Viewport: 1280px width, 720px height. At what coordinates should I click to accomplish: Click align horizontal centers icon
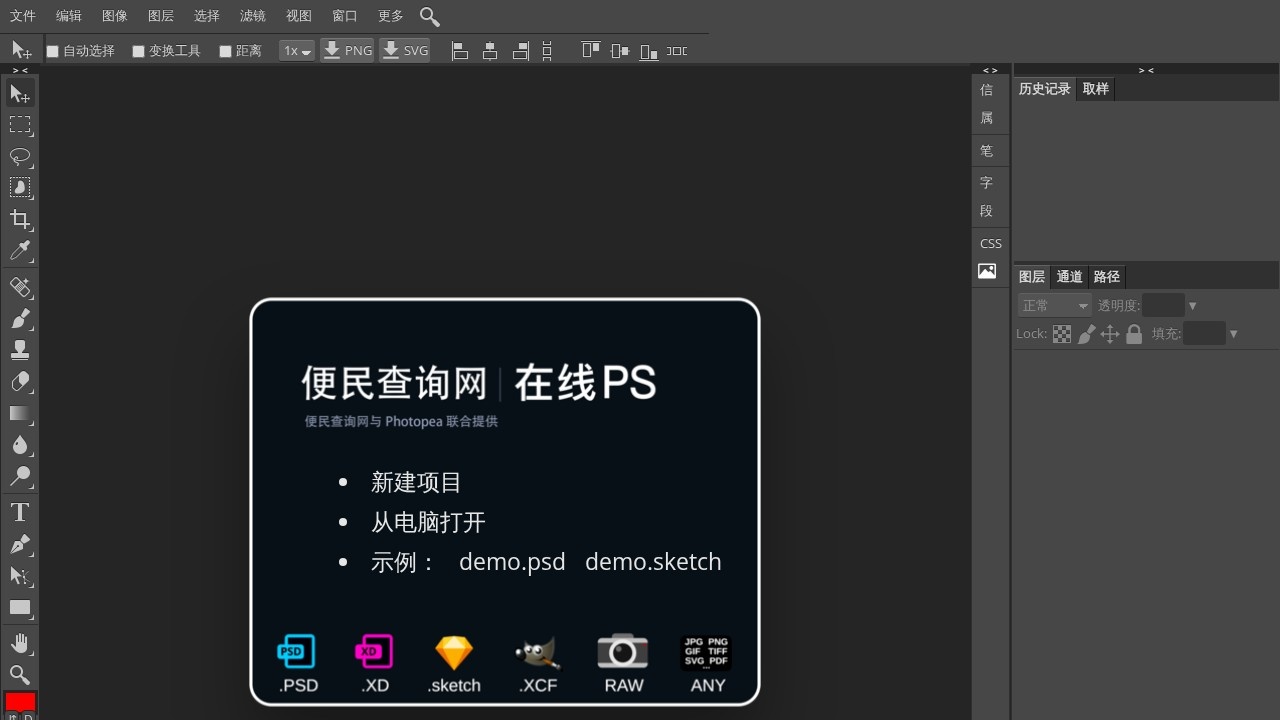(x=490, y=51)
